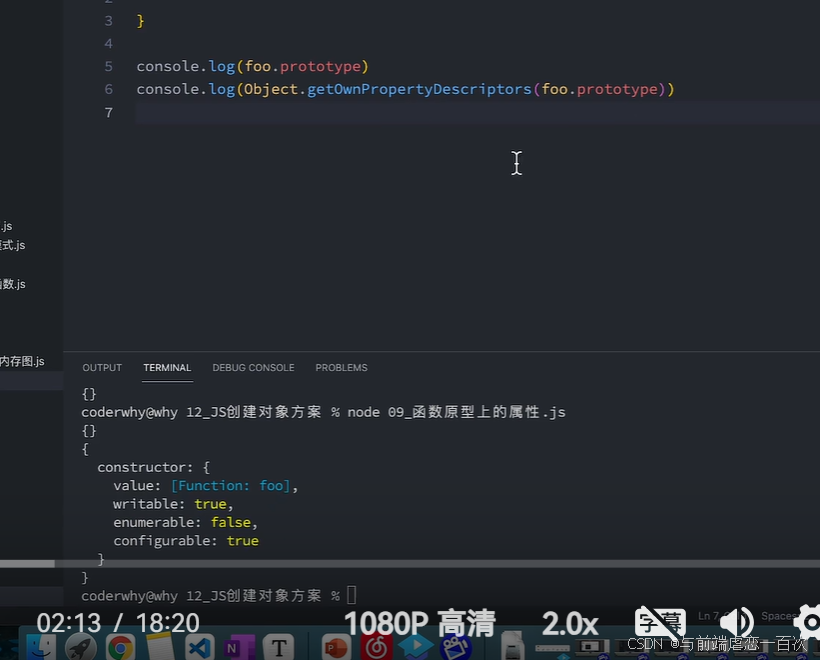Screen dimensions: 820x660
Task: Click getOwnPropertyDescriptors in line 6
Action: coord(419,89)
